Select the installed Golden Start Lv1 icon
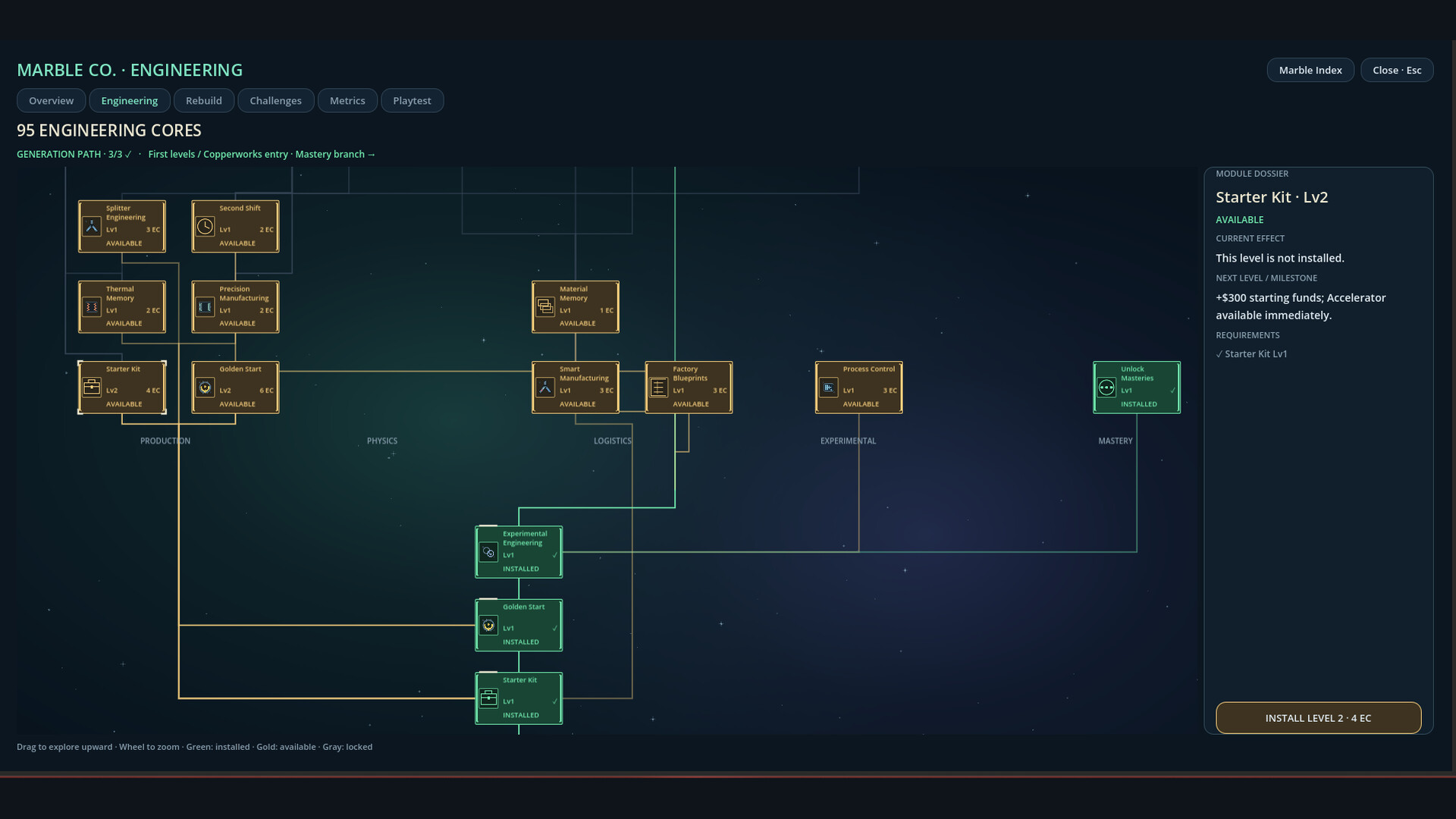The height and width of the screenshot is (819, 1456). click(488, 626)
